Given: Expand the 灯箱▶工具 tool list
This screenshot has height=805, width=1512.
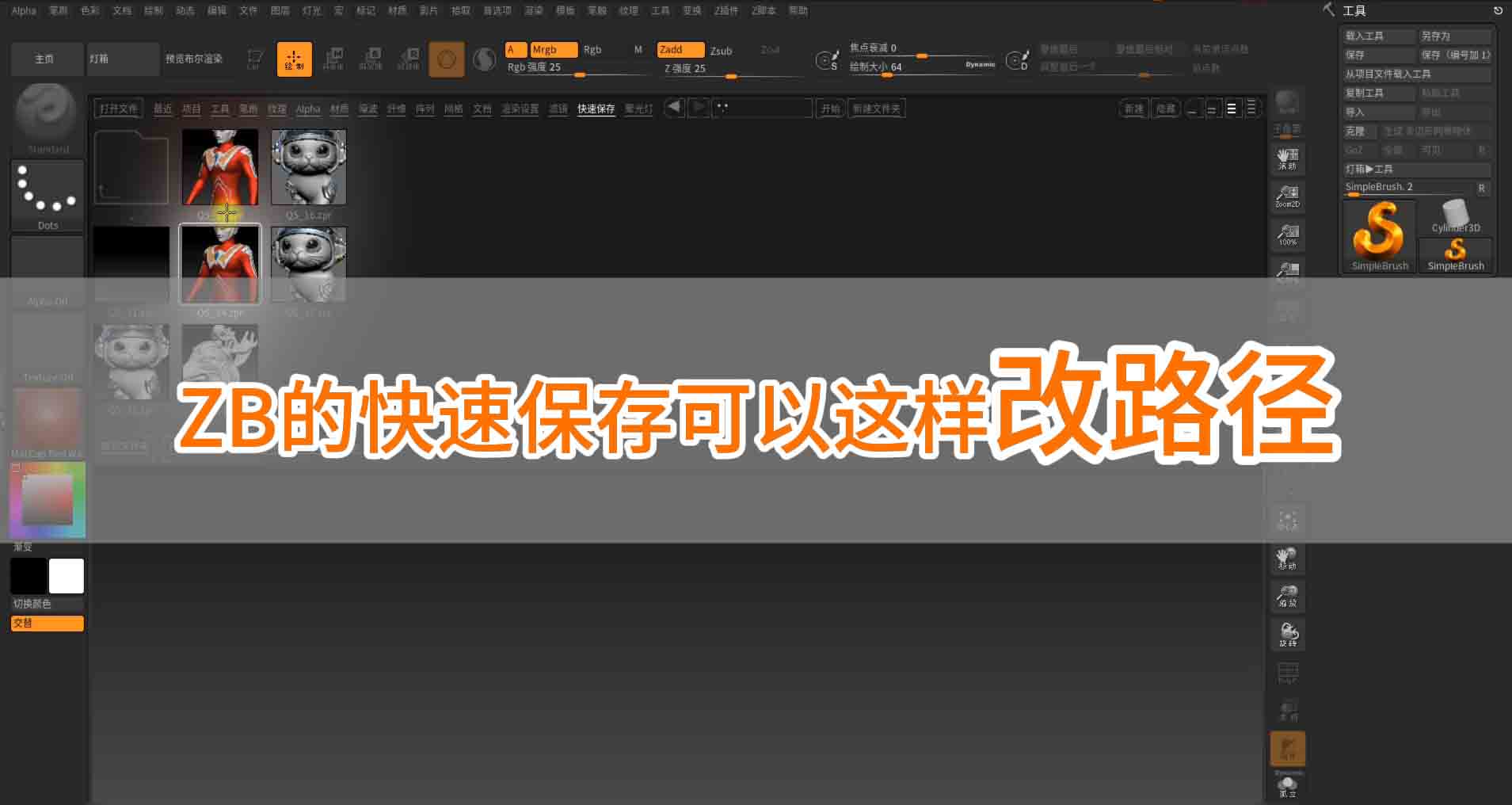Looking at the screenshot, I should 1415,169.
